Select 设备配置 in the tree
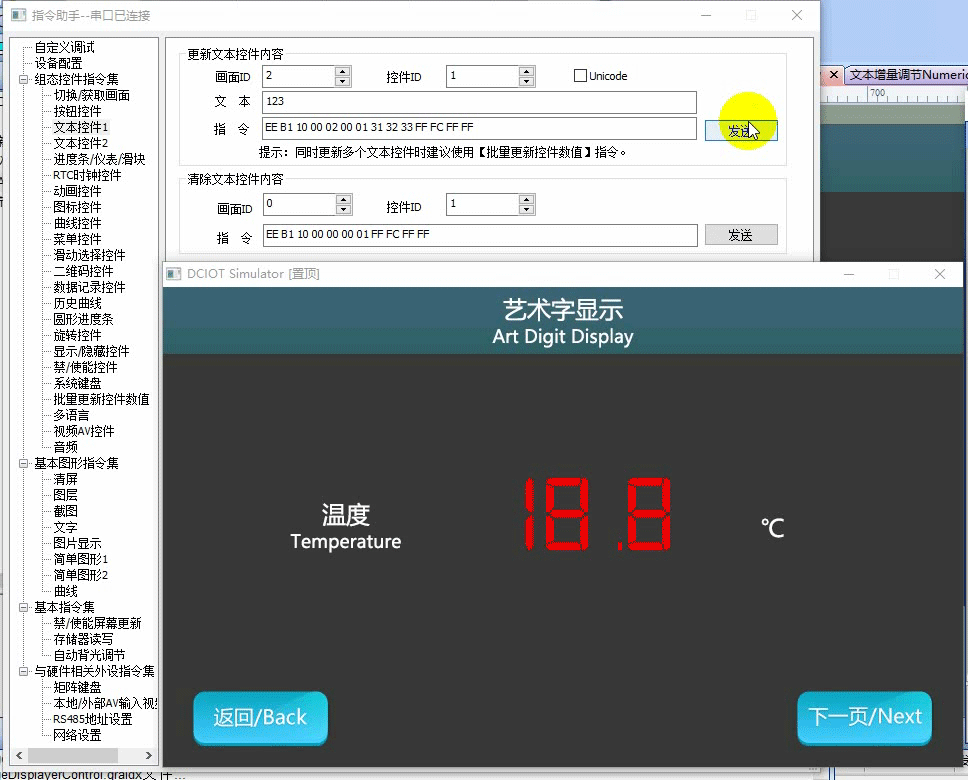The width and height of the screenshot is (968, 780). 58,63
